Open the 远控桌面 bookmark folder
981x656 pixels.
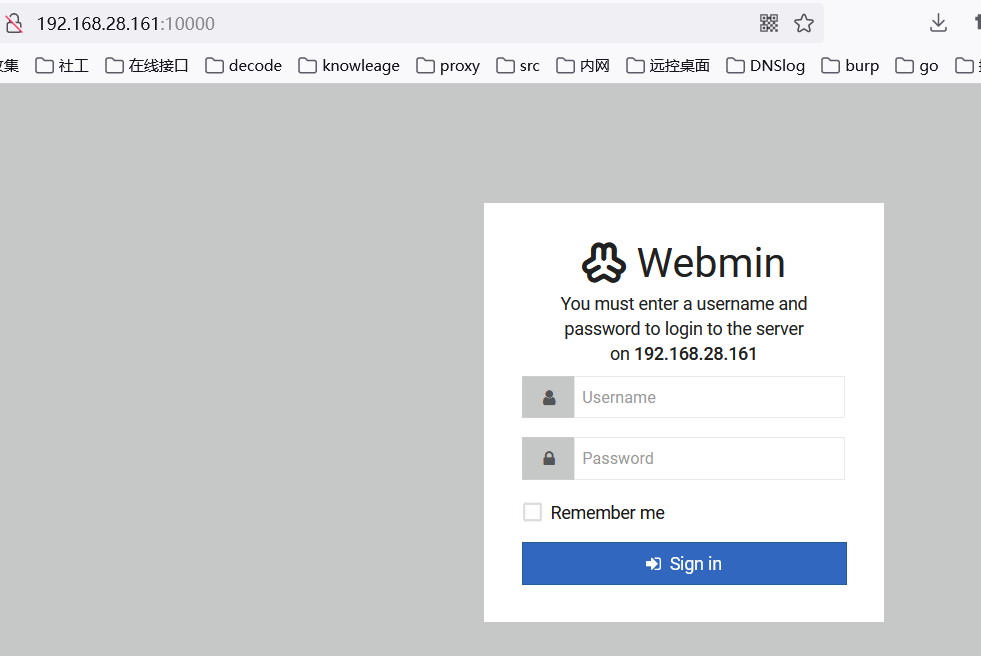pyautogui.click(x=668, y=66)
